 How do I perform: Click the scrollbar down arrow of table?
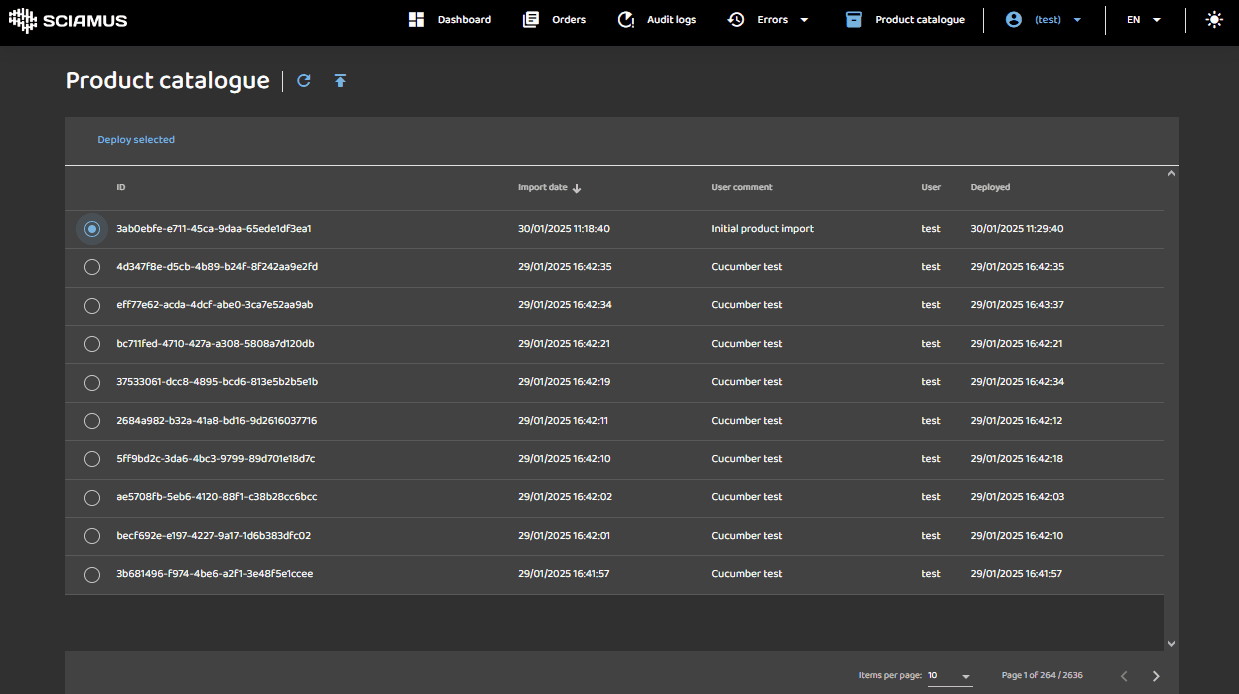[x=1171, y=644]
